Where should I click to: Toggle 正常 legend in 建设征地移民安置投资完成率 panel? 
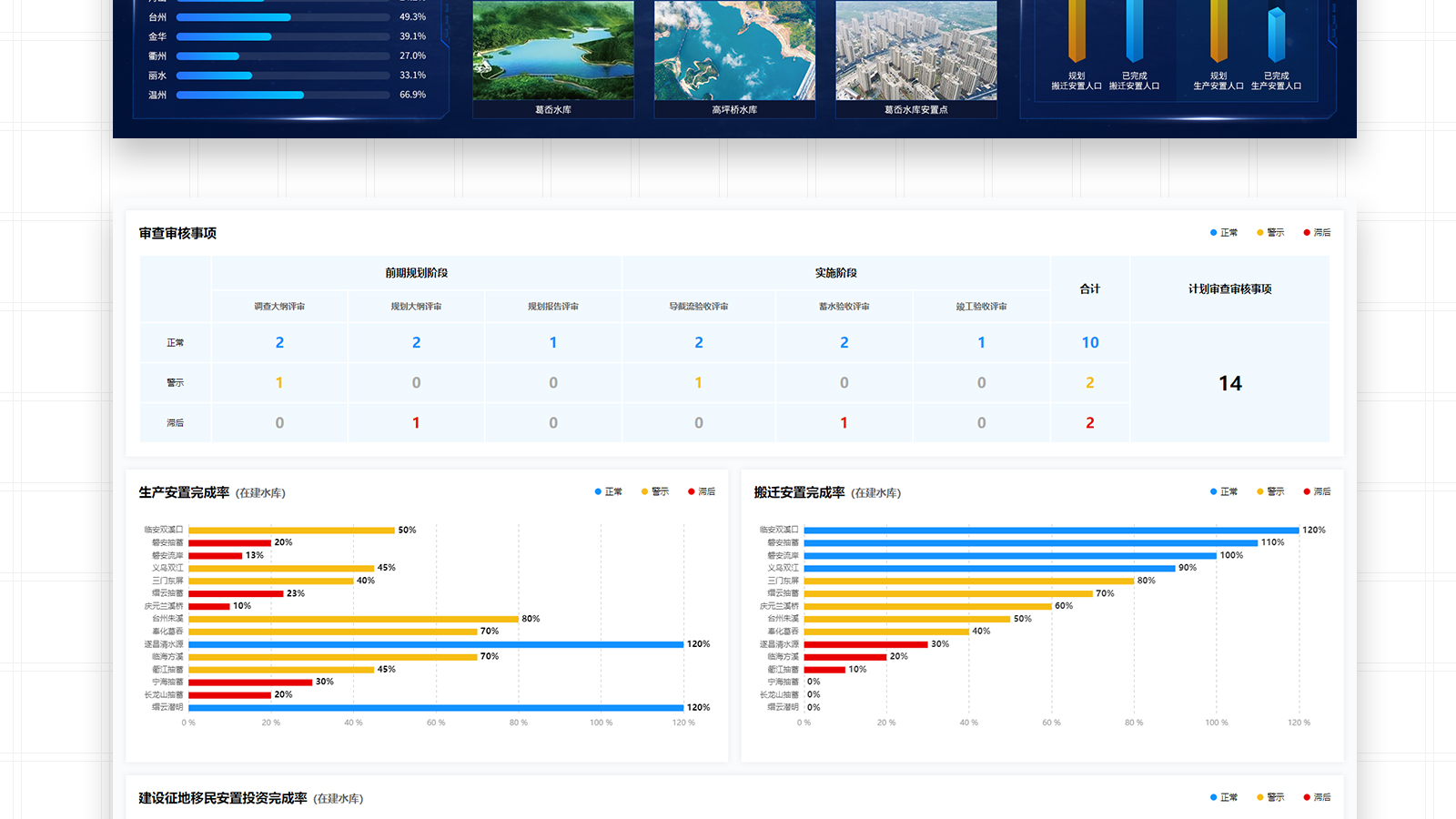coord(1224,798)
